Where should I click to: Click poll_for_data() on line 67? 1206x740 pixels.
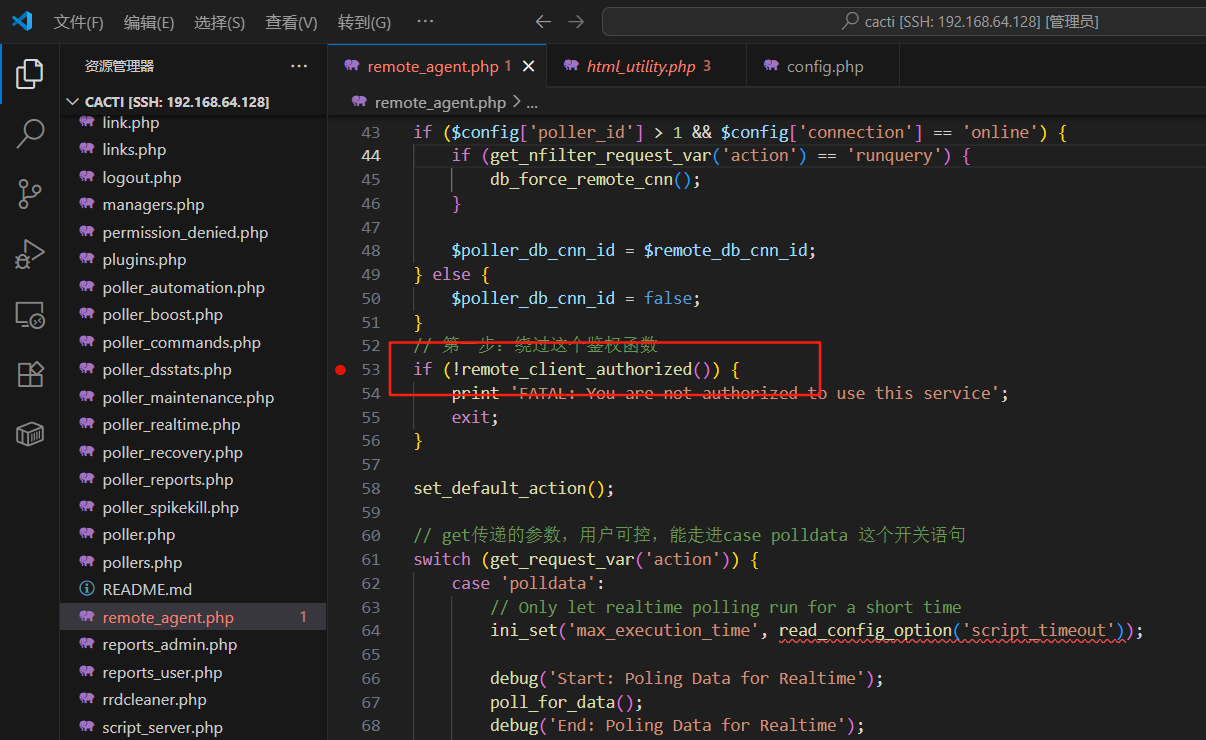pos(561,702)
